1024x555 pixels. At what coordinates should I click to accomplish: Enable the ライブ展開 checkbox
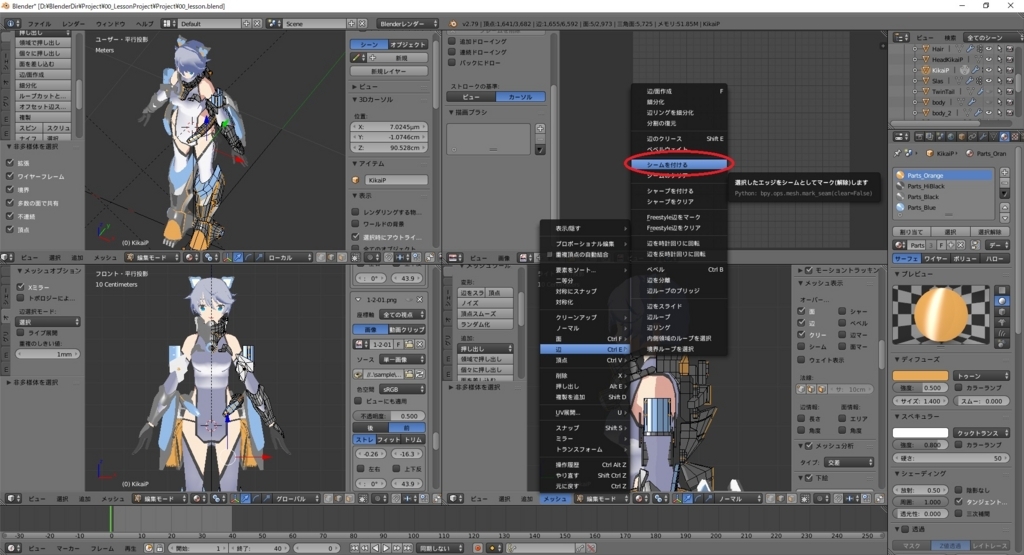(x=20, y=333)
